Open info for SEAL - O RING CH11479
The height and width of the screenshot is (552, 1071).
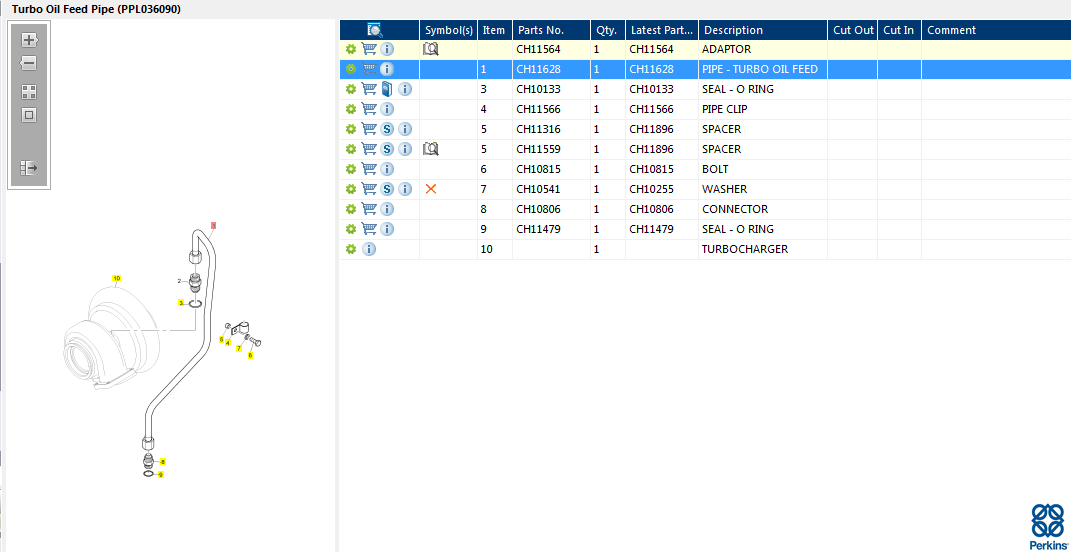tap(387, 229)
